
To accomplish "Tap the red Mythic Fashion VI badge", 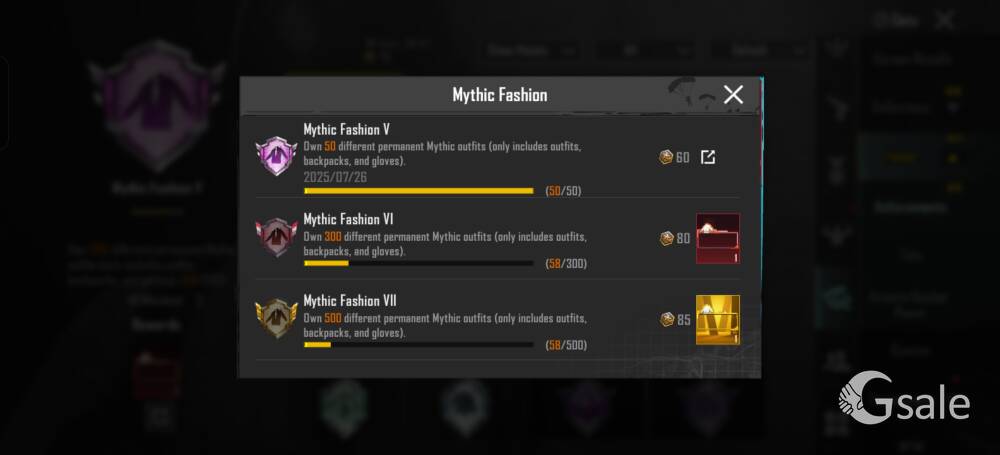I will click(x=276, y=237).
